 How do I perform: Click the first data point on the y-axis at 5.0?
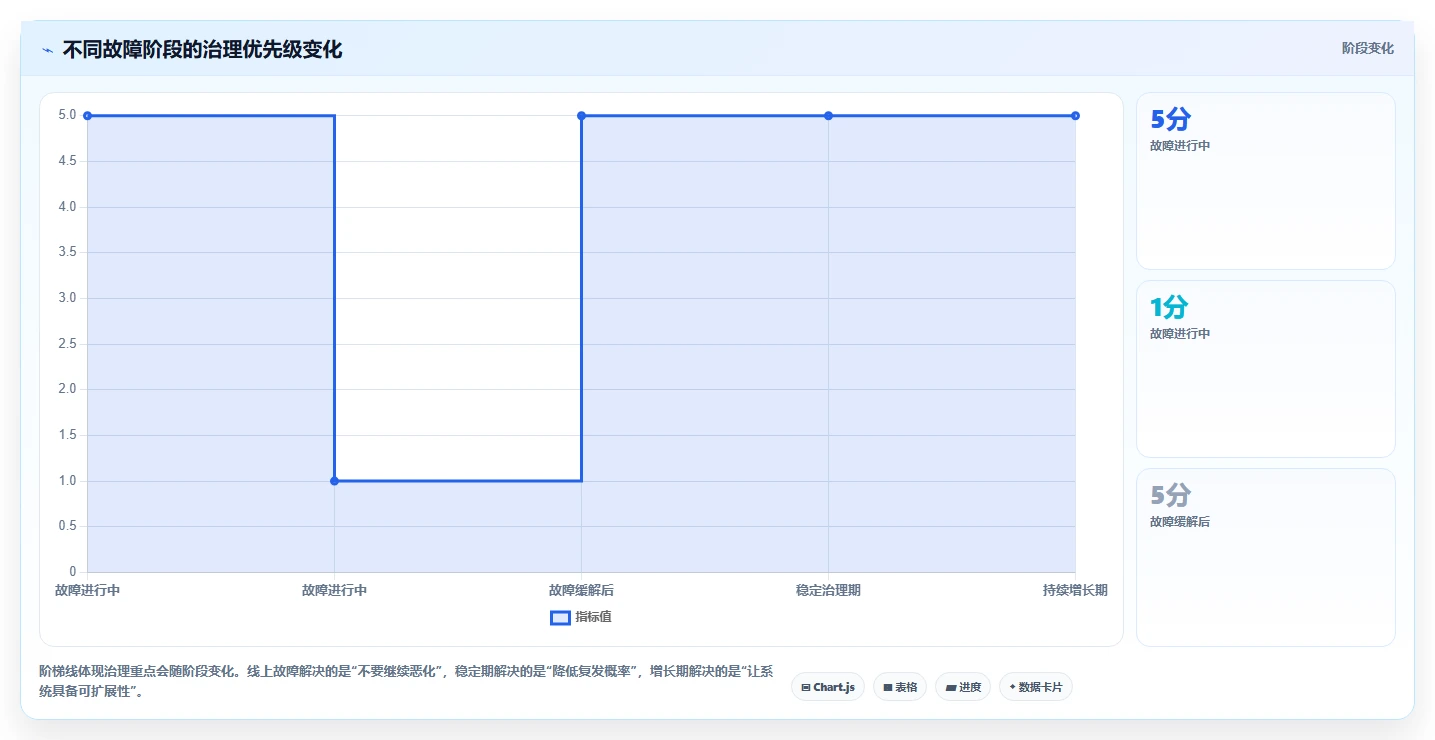click(x=87, y=116)
